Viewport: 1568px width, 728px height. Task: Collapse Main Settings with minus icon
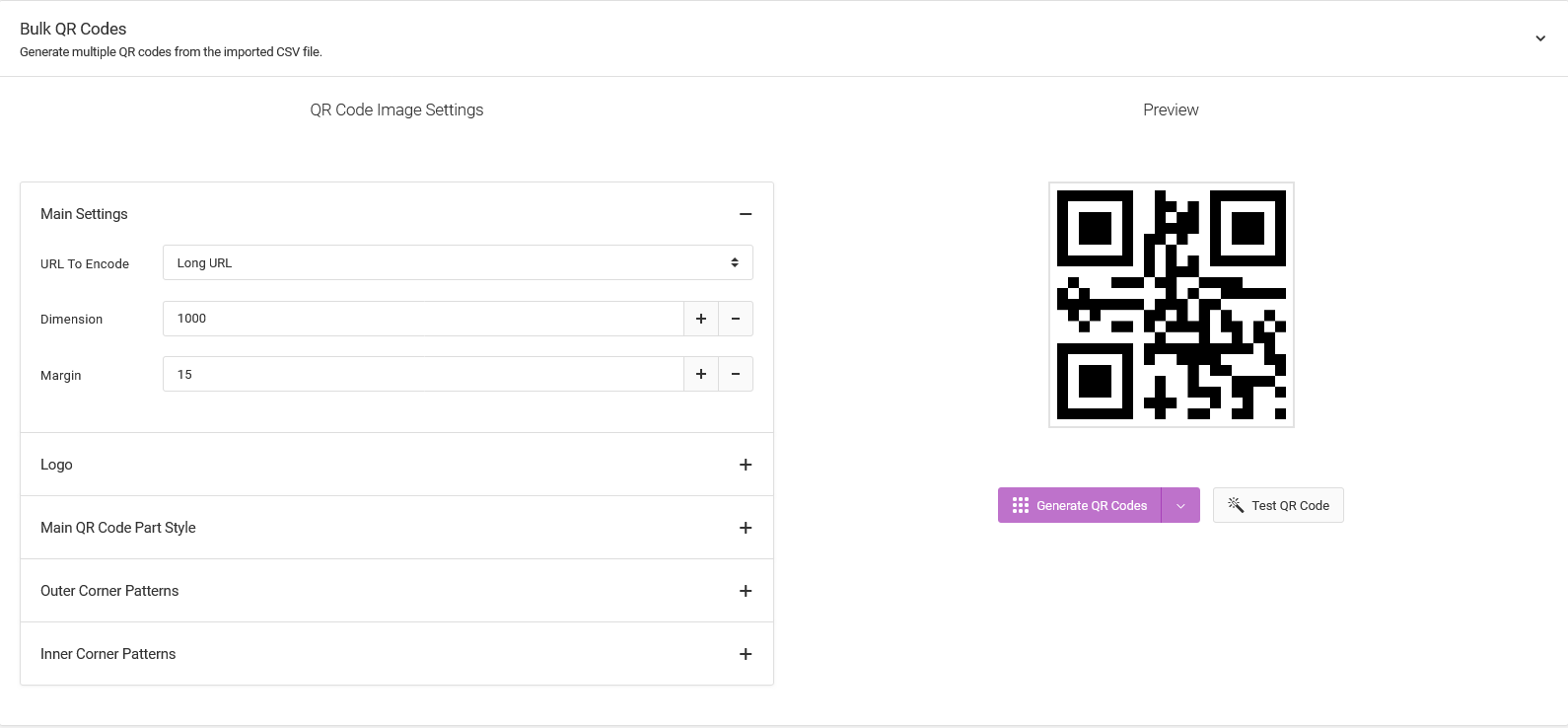[746, 214]
